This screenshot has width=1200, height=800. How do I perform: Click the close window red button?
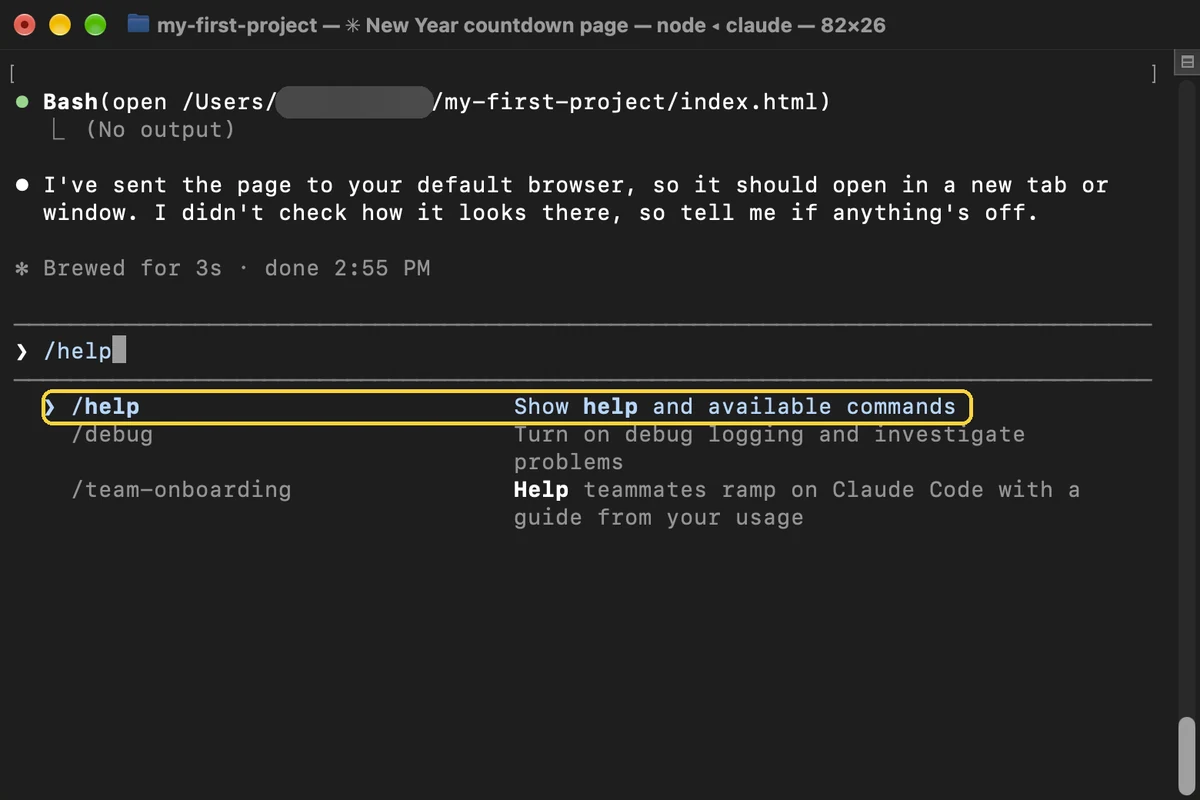pos(25,25)
